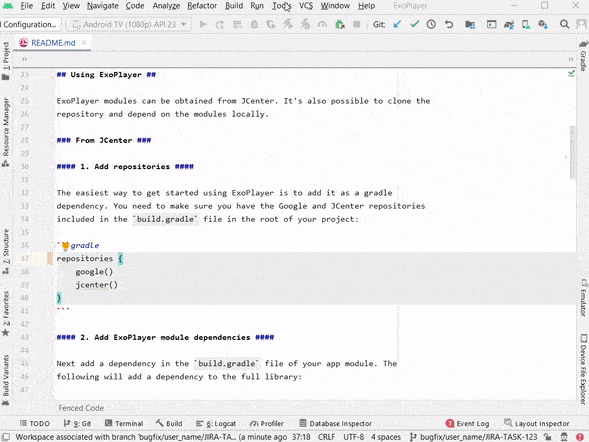This screenshot has width=589, height=442.
Task: Open Run Anything window icon
Action: point(491,24)
